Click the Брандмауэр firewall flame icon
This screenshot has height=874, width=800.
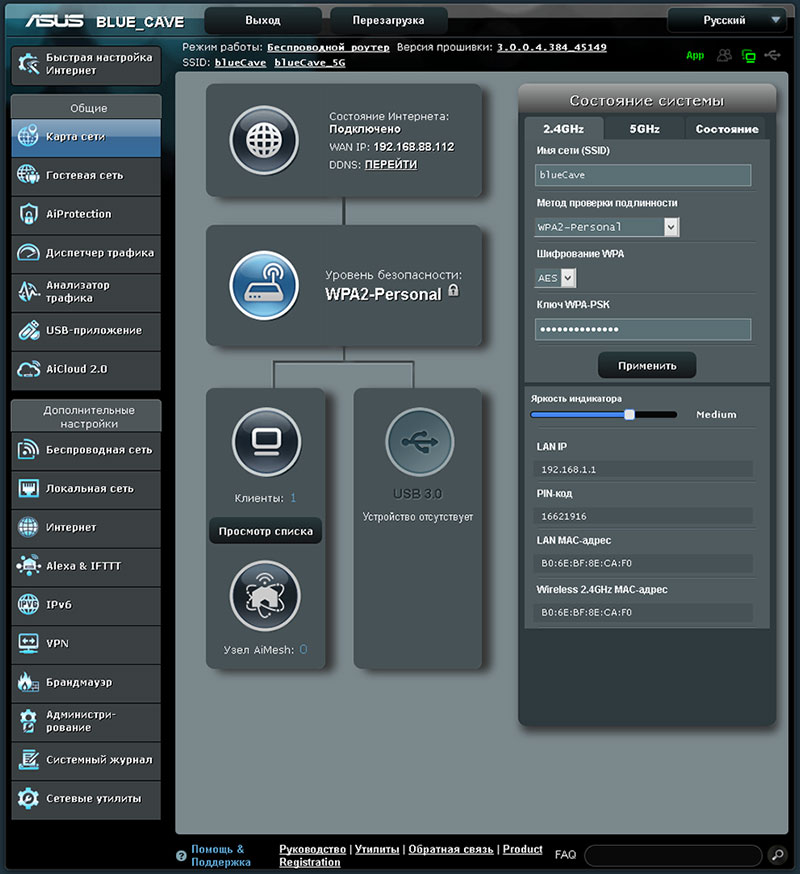28,682
